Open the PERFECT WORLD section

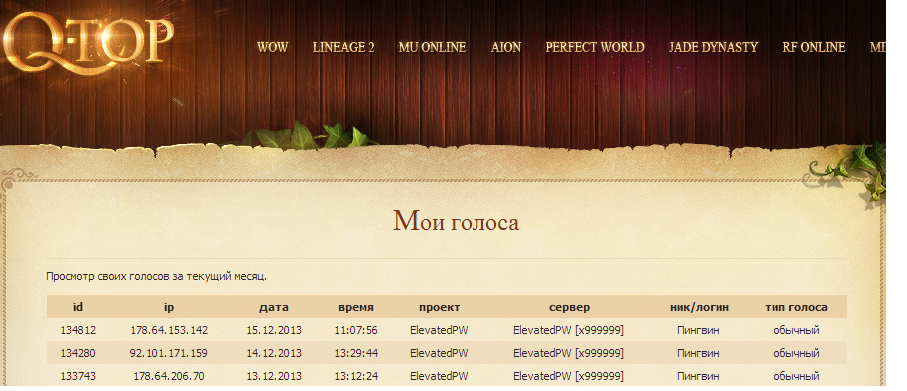coord(595,47)
